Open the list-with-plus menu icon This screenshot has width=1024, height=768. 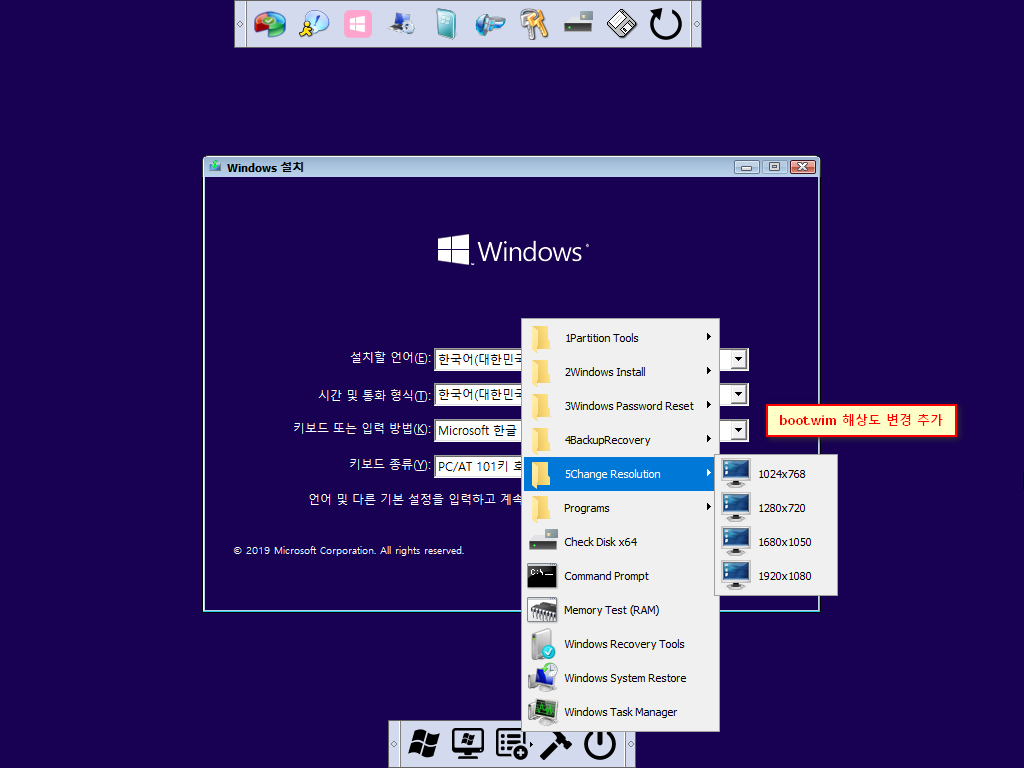[x=512, y=744]
